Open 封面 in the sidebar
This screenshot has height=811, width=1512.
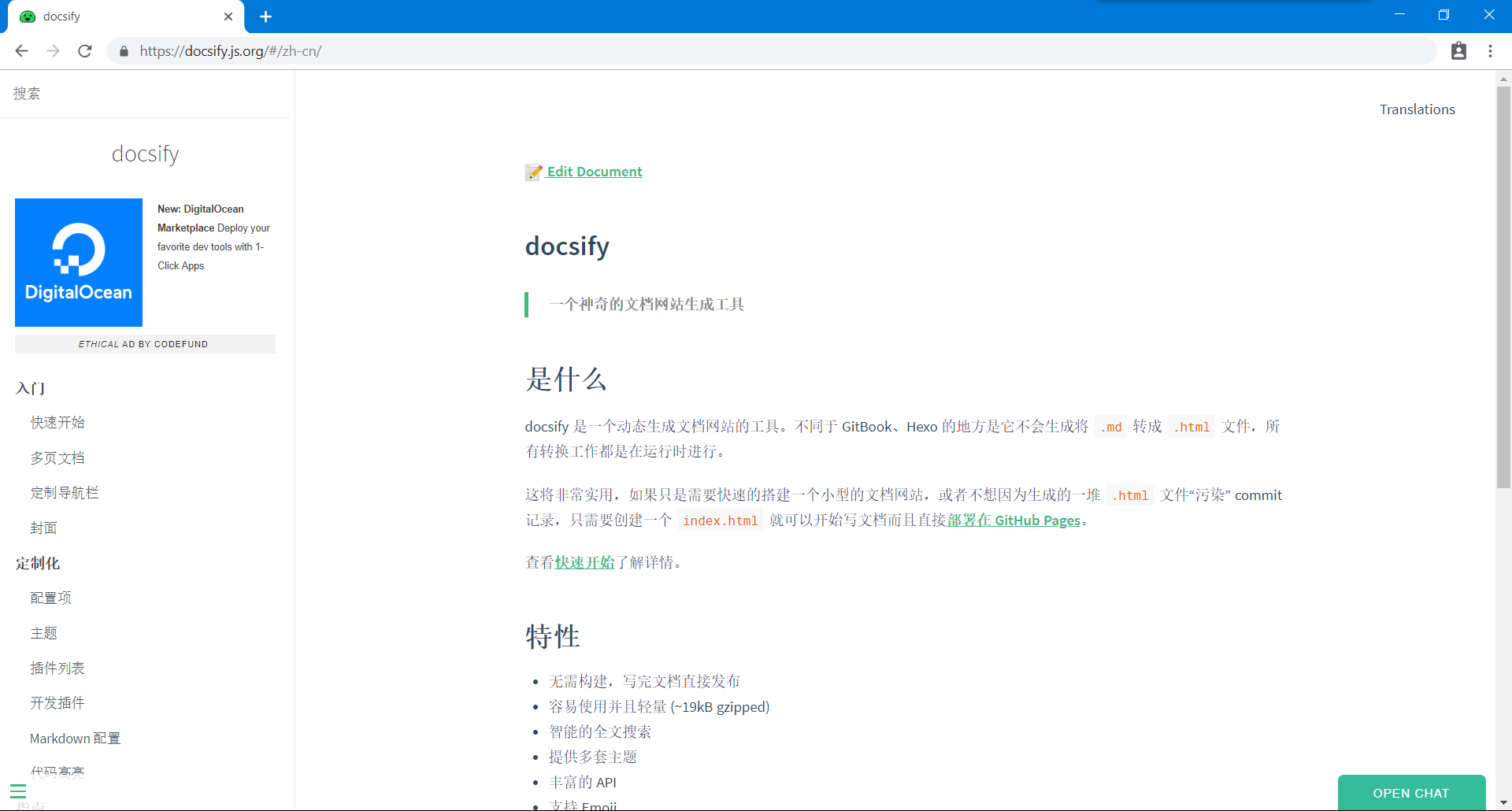[43, 528]
